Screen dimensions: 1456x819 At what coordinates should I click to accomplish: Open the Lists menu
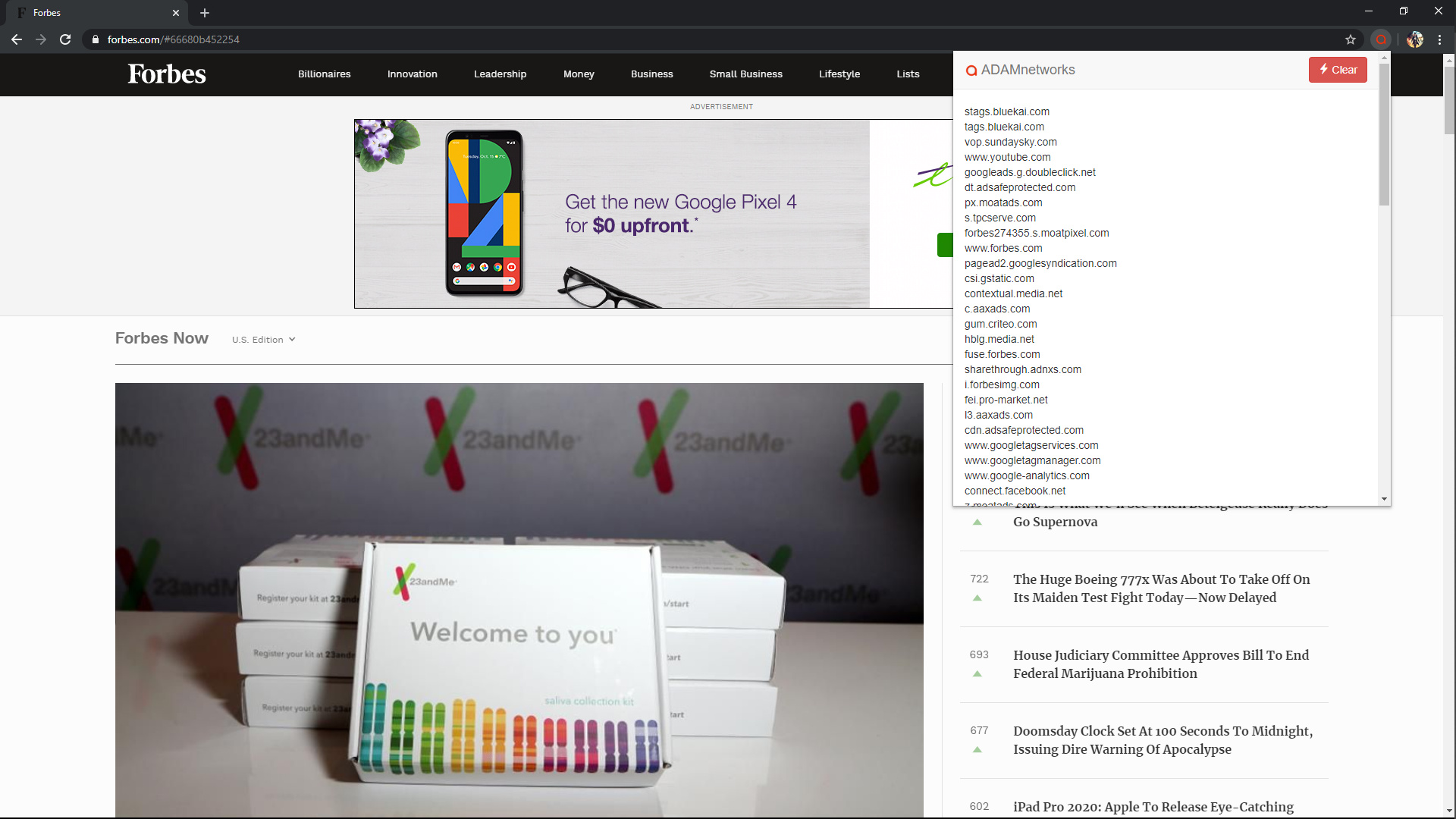[908, 74]
